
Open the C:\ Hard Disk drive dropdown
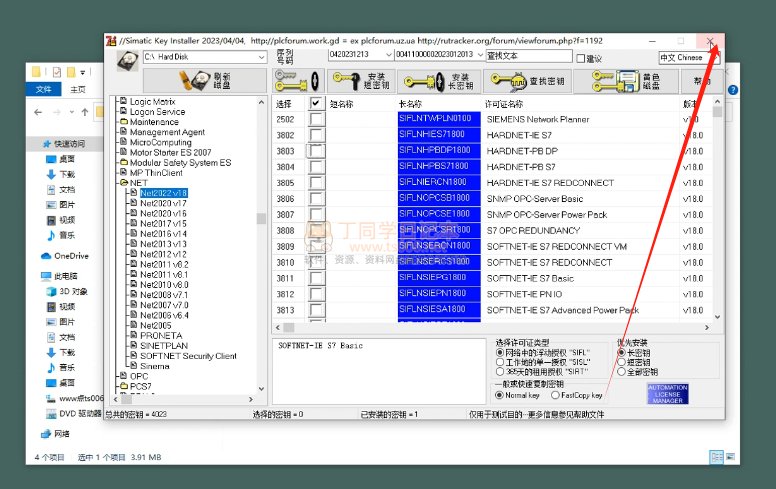tap(263, 57)
